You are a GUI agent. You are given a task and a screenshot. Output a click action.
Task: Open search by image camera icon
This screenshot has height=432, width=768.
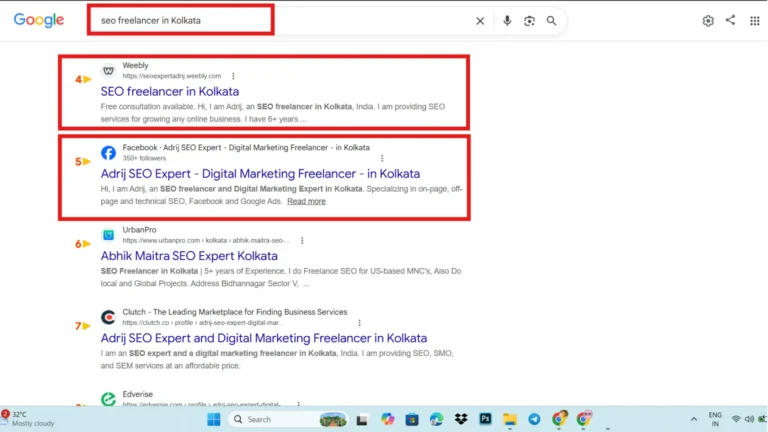[529, 21]
